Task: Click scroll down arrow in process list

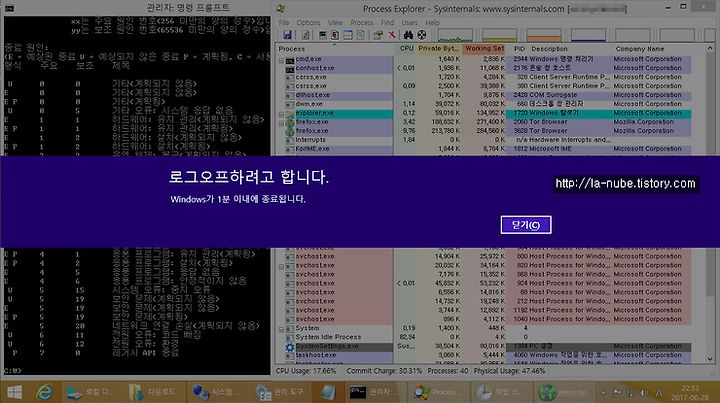Action: click(710, 359)
